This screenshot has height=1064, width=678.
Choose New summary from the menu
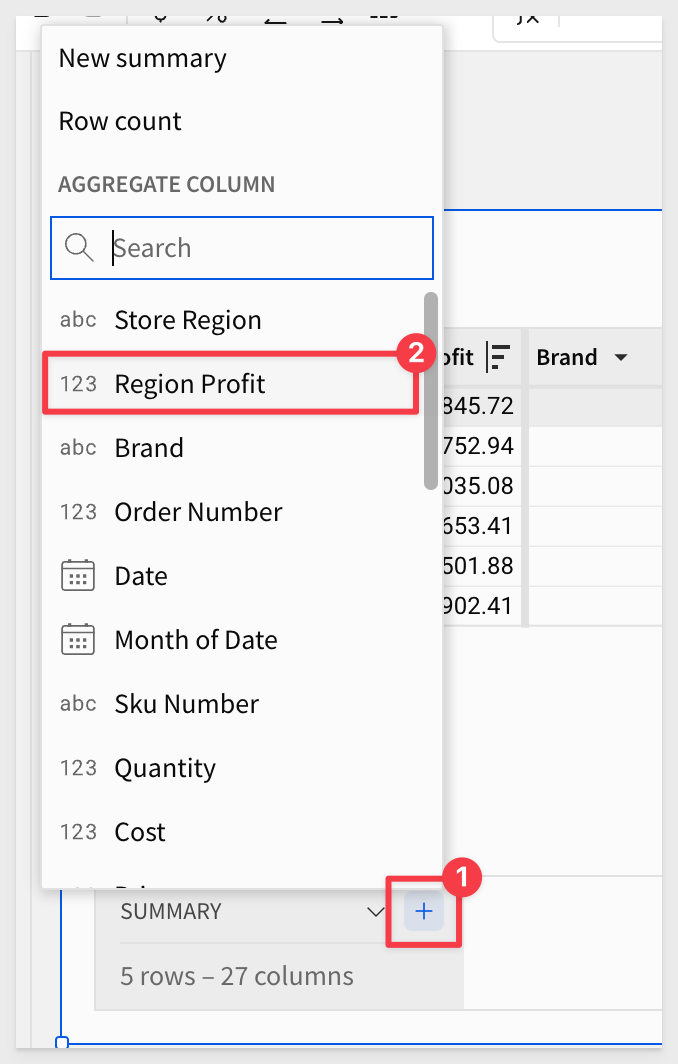[143, 58]
